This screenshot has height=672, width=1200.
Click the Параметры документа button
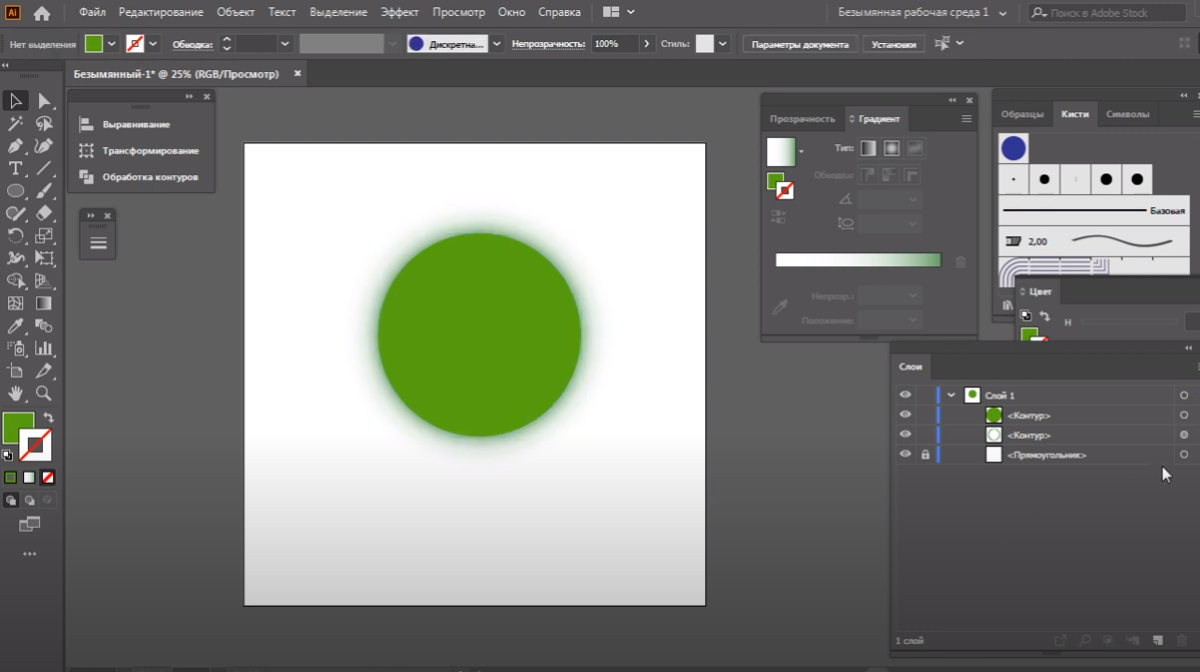(799, 44)
